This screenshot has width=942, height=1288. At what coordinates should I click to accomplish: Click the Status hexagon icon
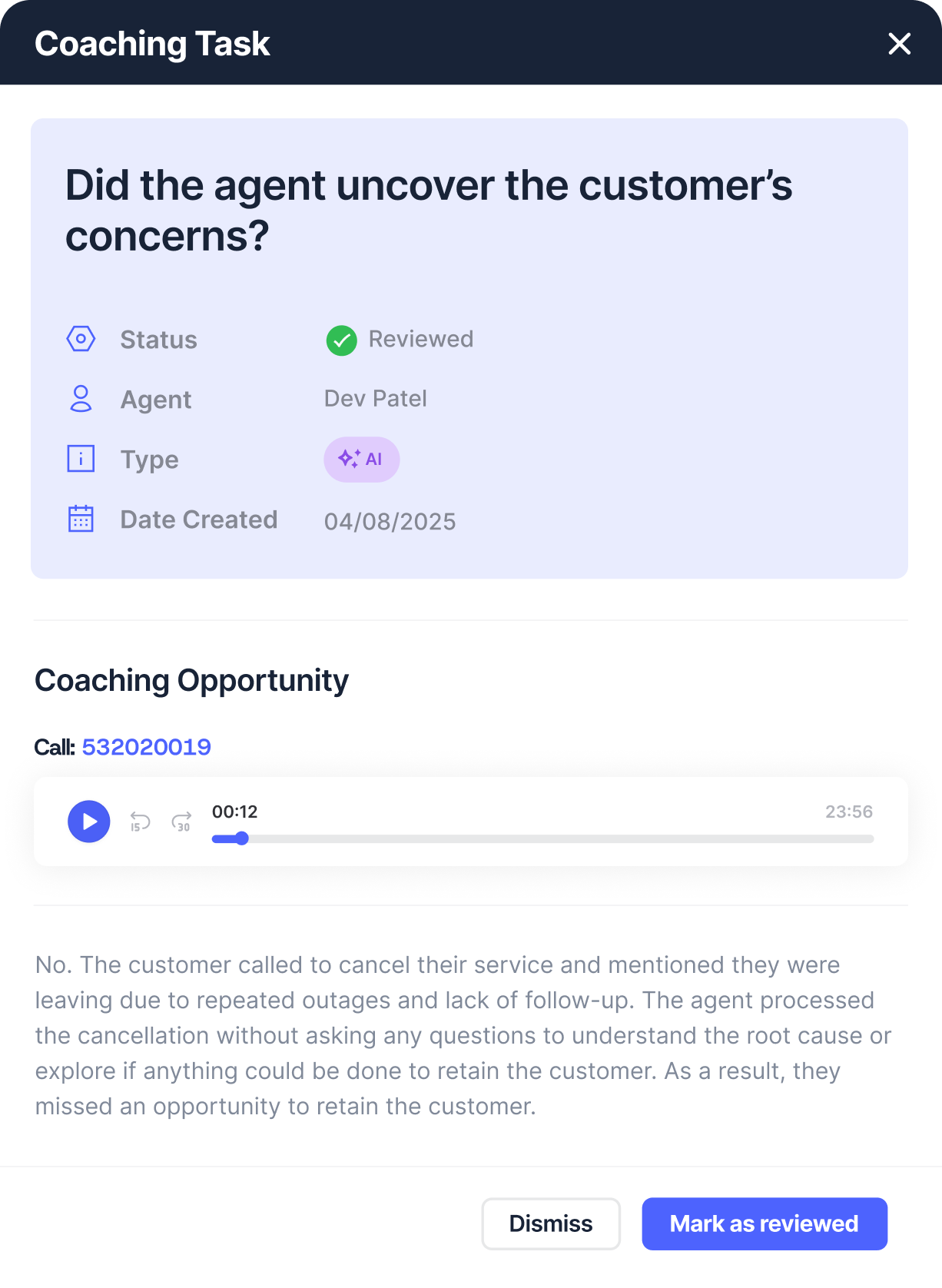pos(81,339)
